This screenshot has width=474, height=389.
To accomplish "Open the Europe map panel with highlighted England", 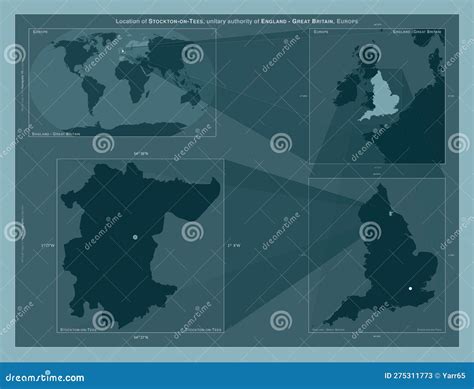I will point(377,96).
